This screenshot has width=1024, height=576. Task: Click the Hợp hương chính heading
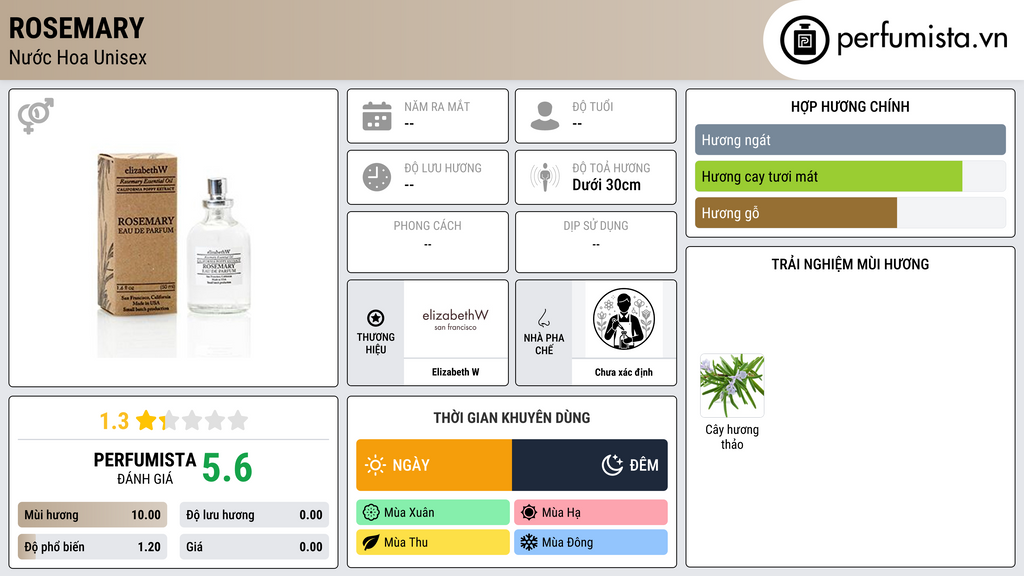coord(850,106)
